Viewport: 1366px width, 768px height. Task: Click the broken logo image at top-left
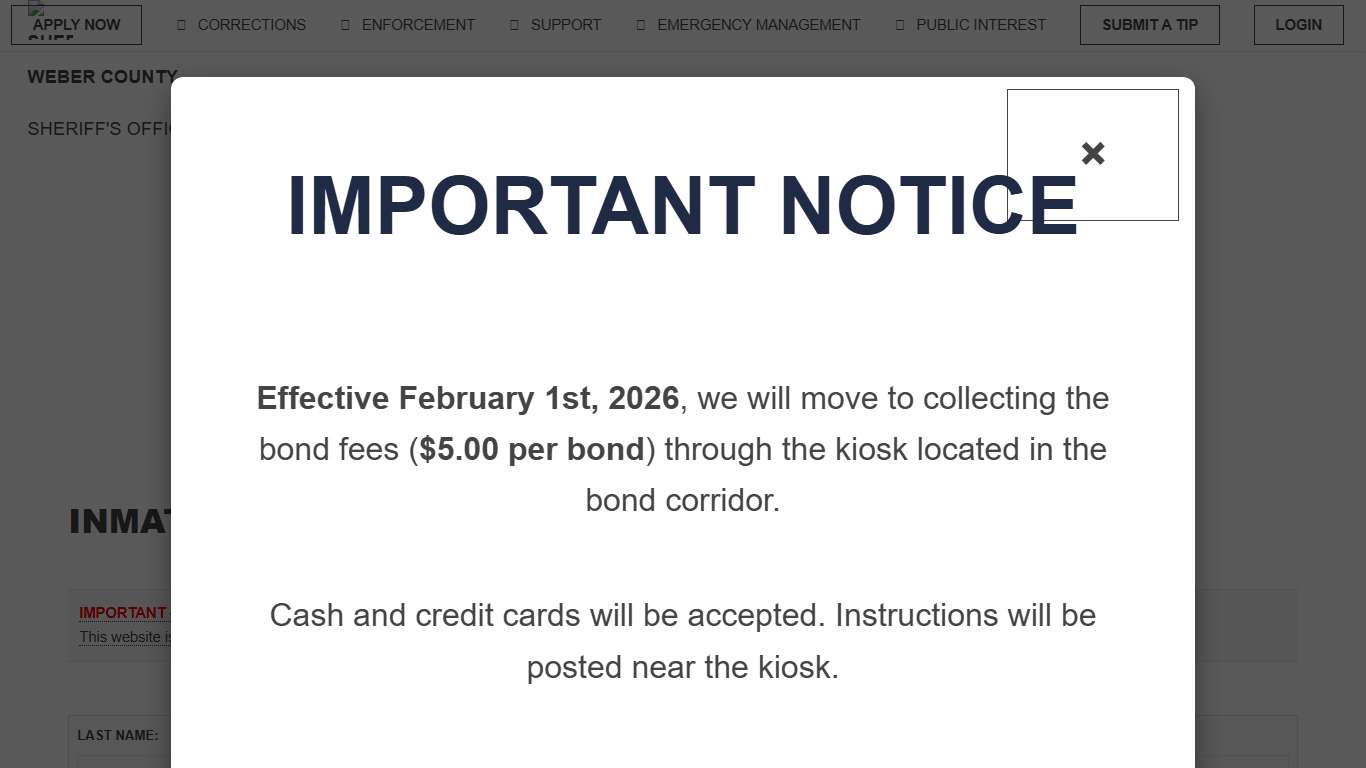[36, 8]
